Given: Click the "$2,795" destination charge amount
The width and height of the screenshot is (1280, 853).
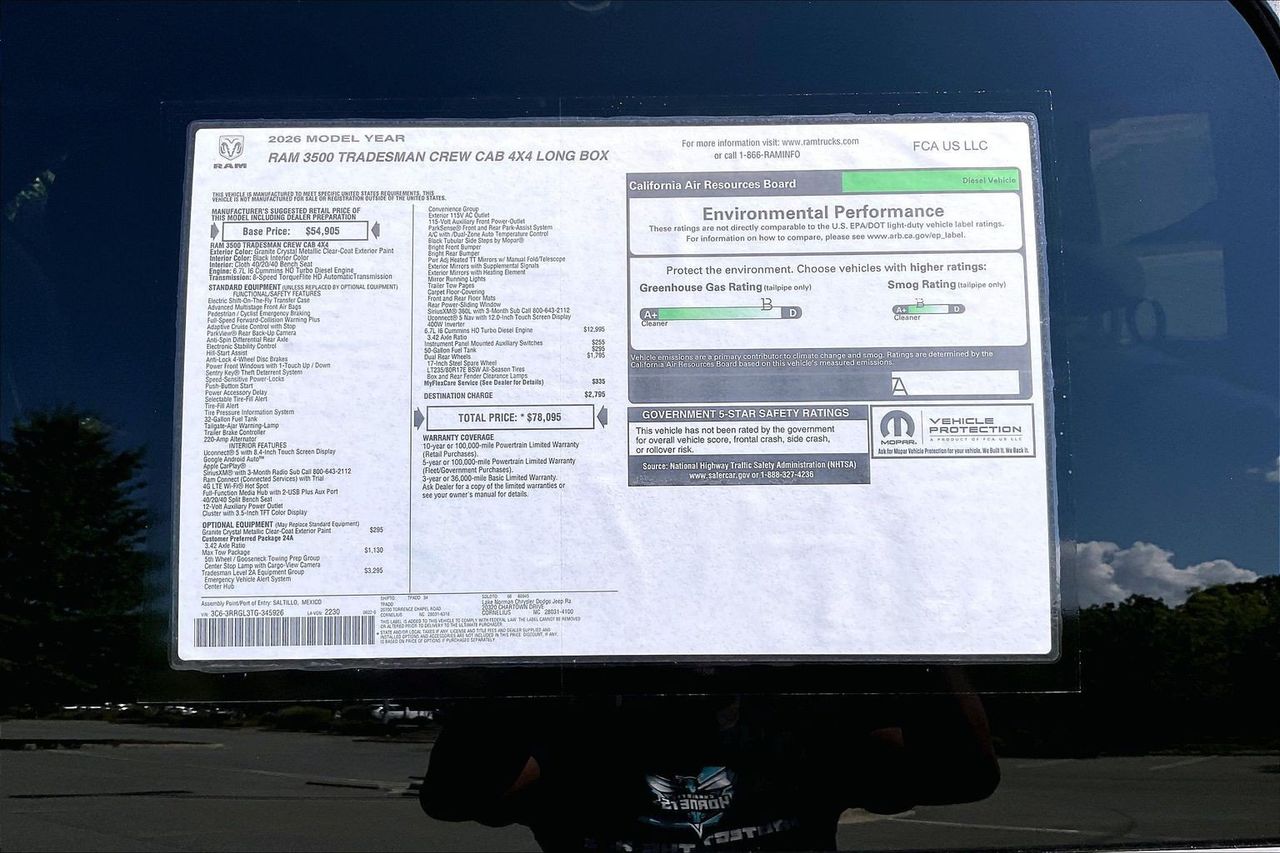Looking at the screenshot, I should click(594, 395).
